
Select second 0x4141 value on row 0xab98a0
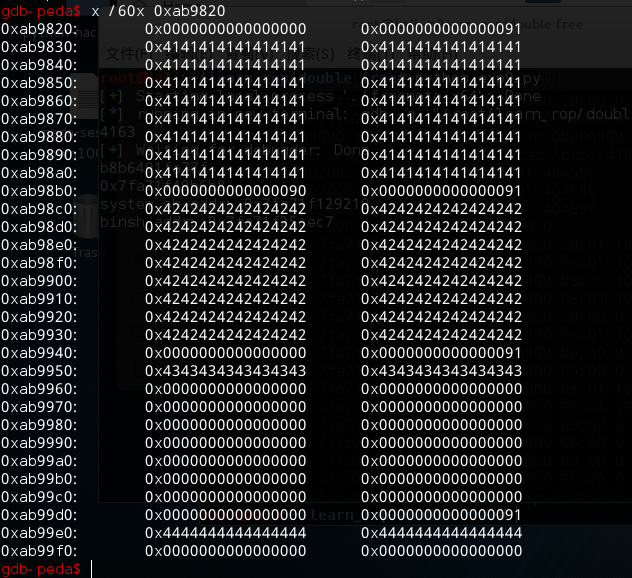pos(441,173)
